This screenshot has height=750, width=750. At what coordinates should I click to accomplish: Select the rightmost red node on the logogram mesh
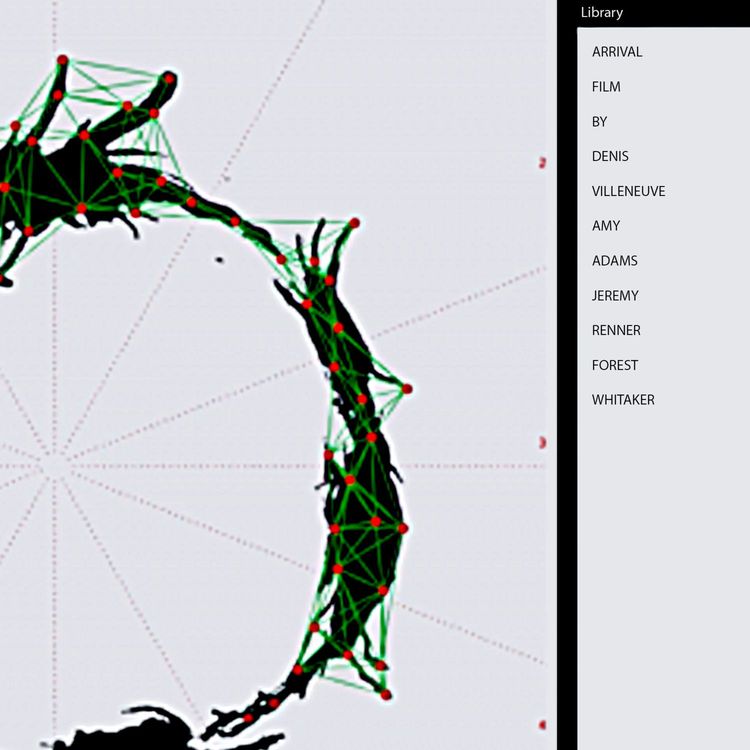tap(407, 389)
